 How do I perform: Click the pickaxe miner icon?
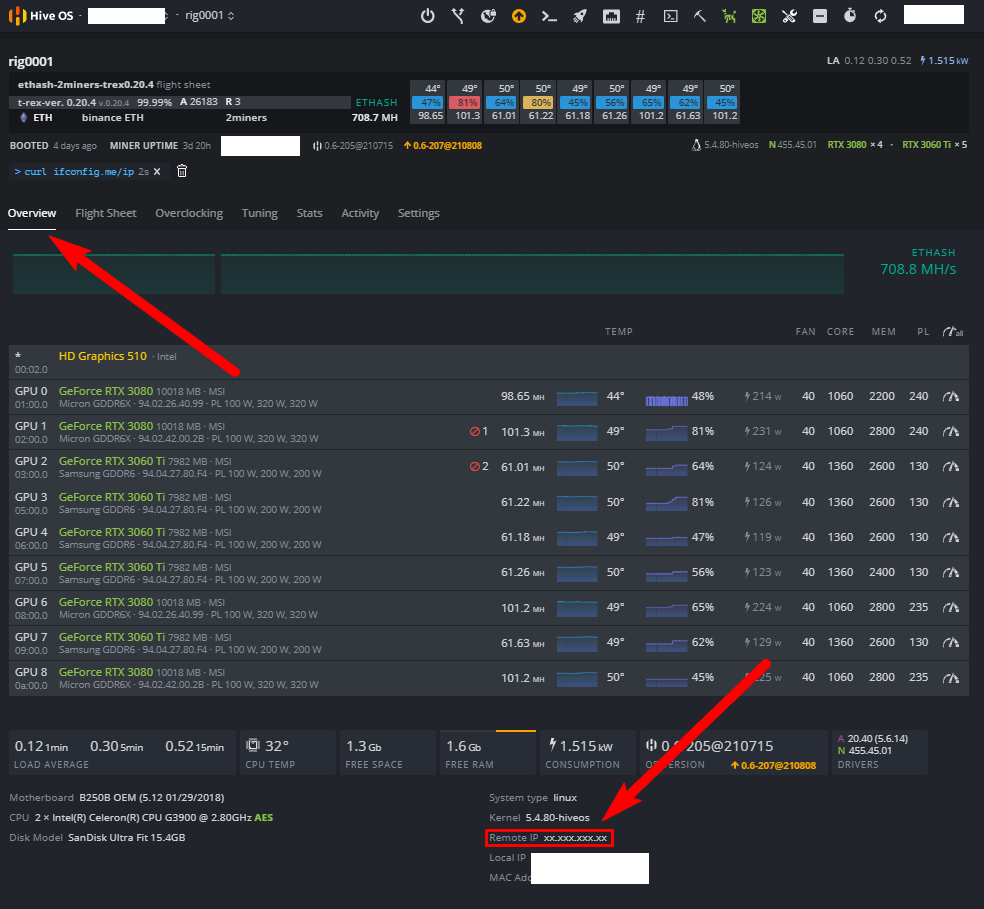coord(700,16)
